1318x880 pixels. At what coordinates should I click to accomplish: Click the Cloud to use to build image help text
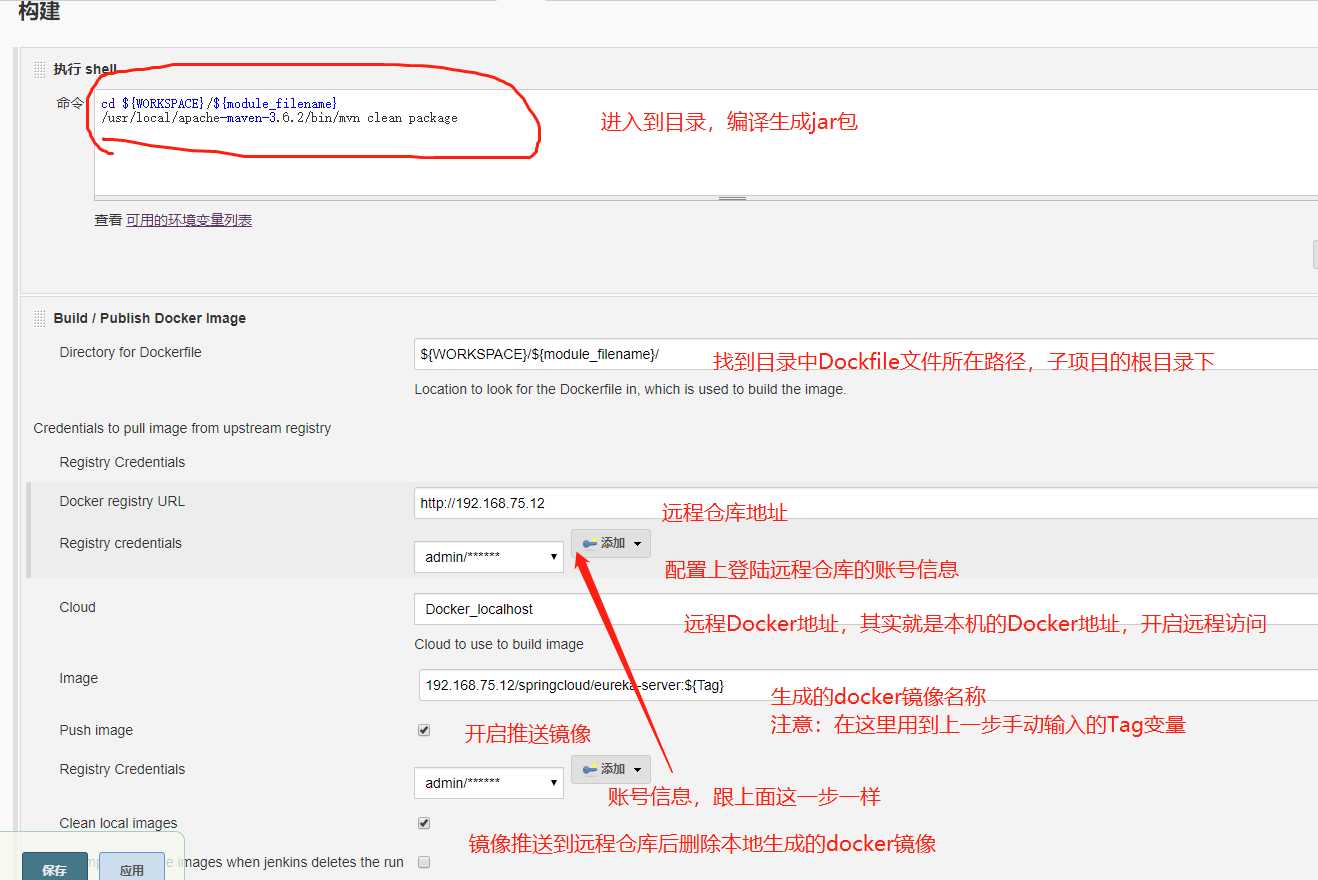click(x=499, y=644)
